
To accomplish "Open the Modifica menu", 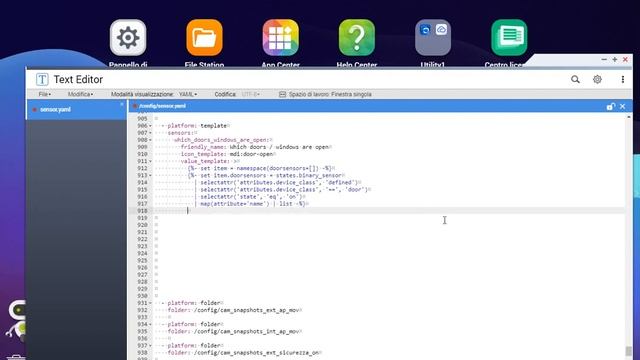I will click(x=80, y=94).
